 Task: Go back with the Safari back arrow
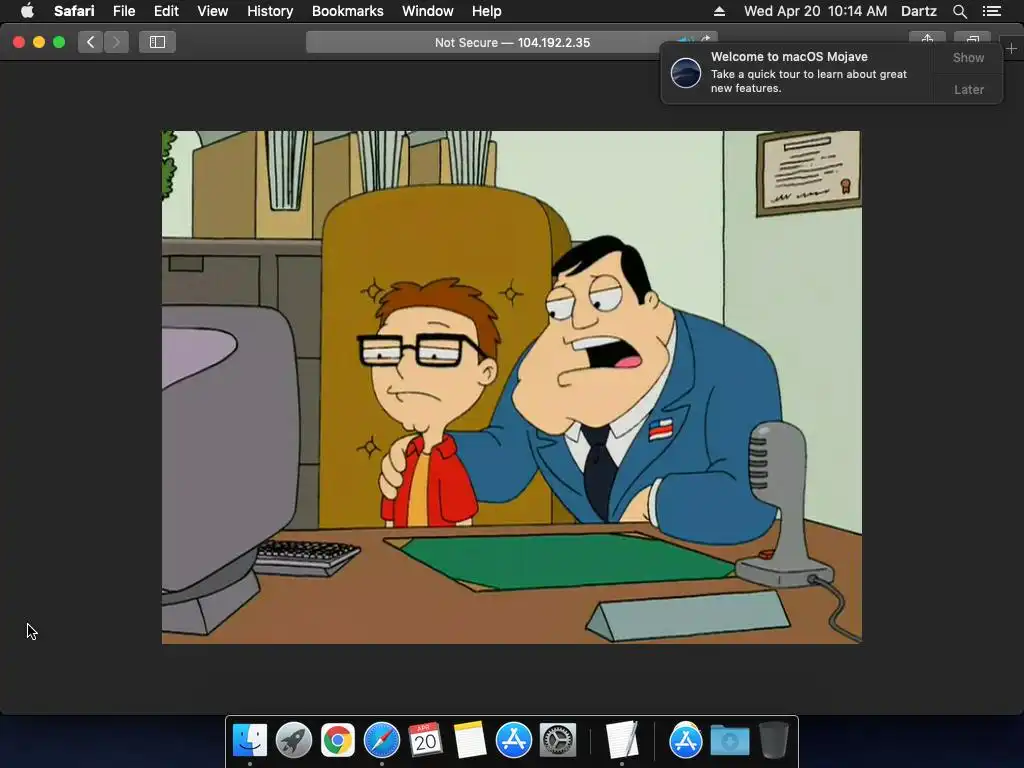coord(91,42)
